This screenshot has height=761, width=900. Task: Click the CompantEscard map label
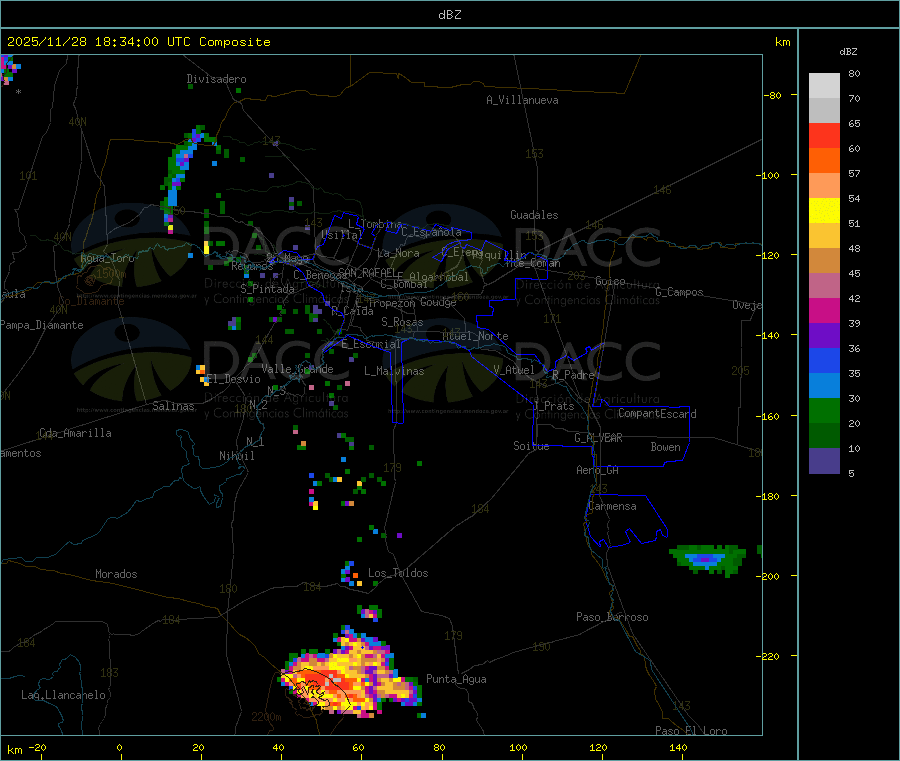657,414
